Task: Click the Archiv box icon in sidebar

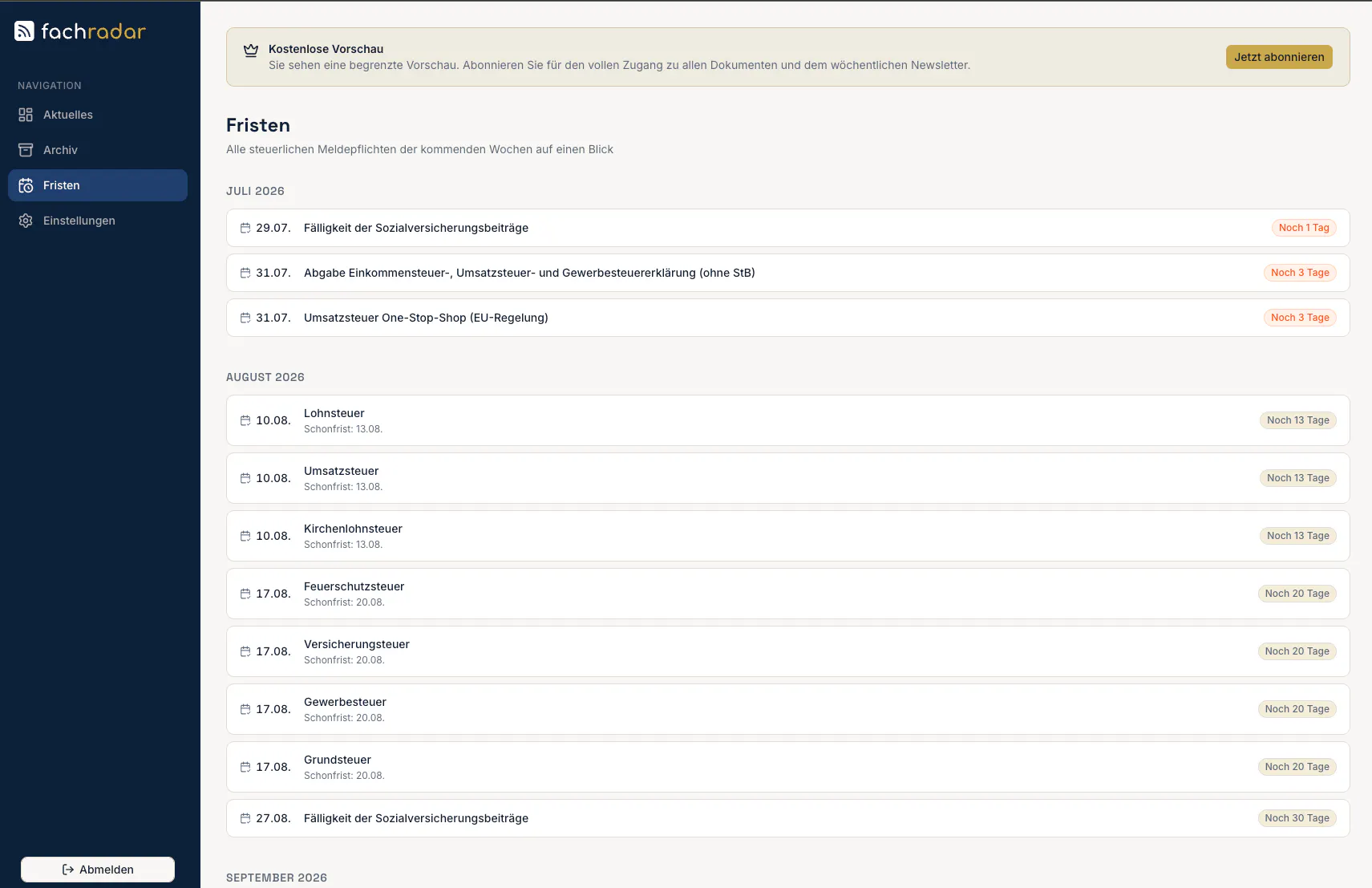Action: [x=26, y=150]
